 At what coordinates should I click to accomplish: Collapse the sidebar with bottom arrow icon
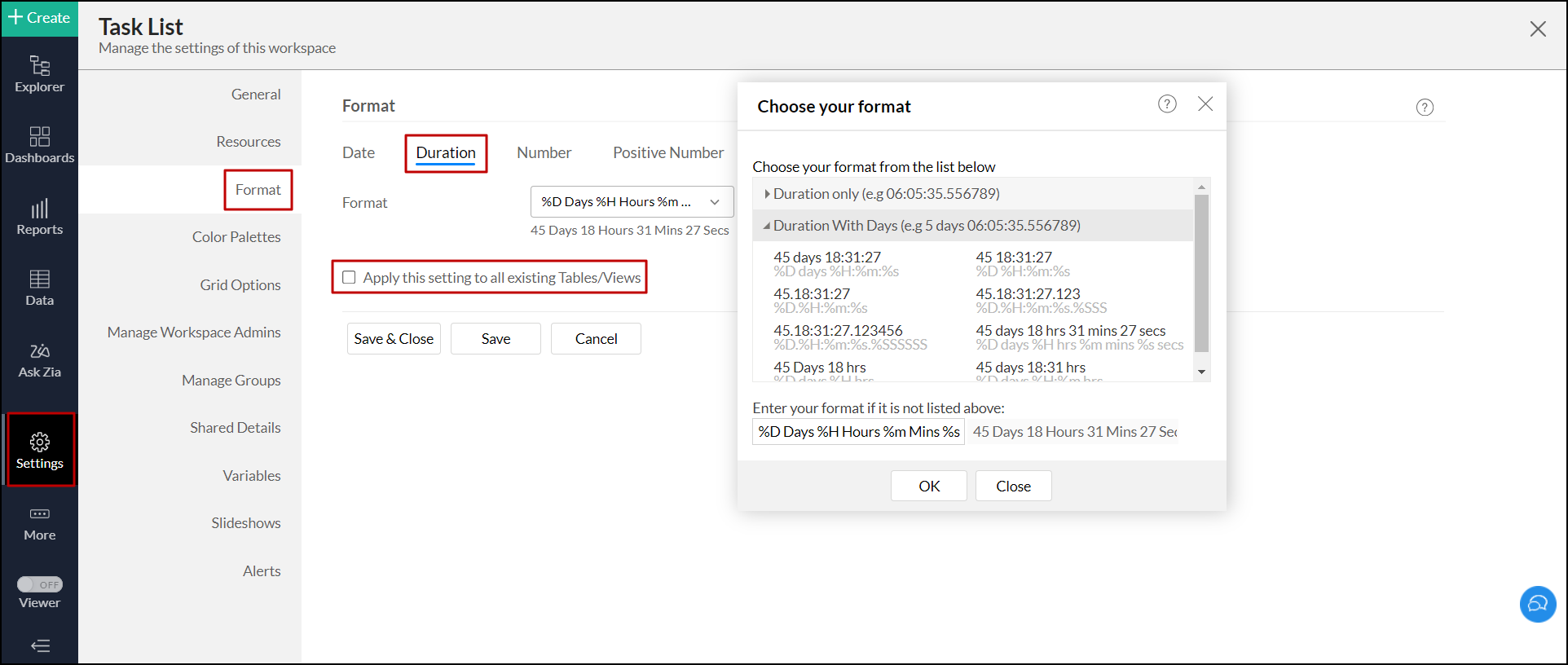coord(39,646)
